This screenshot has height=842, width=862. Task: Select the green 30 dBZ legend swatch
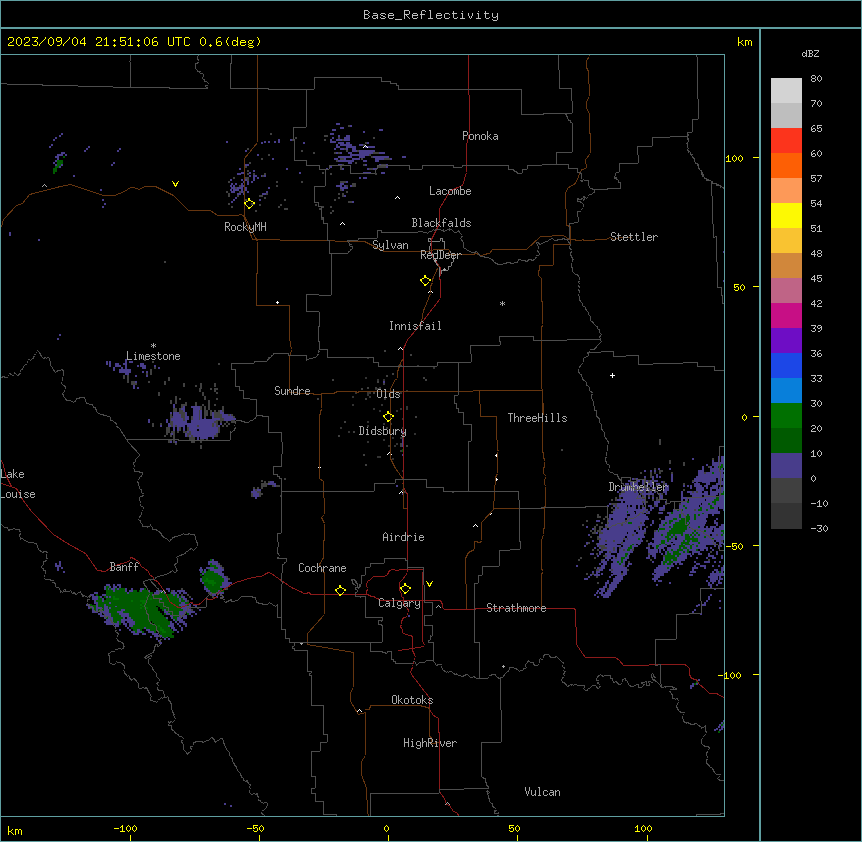[786, 416]
